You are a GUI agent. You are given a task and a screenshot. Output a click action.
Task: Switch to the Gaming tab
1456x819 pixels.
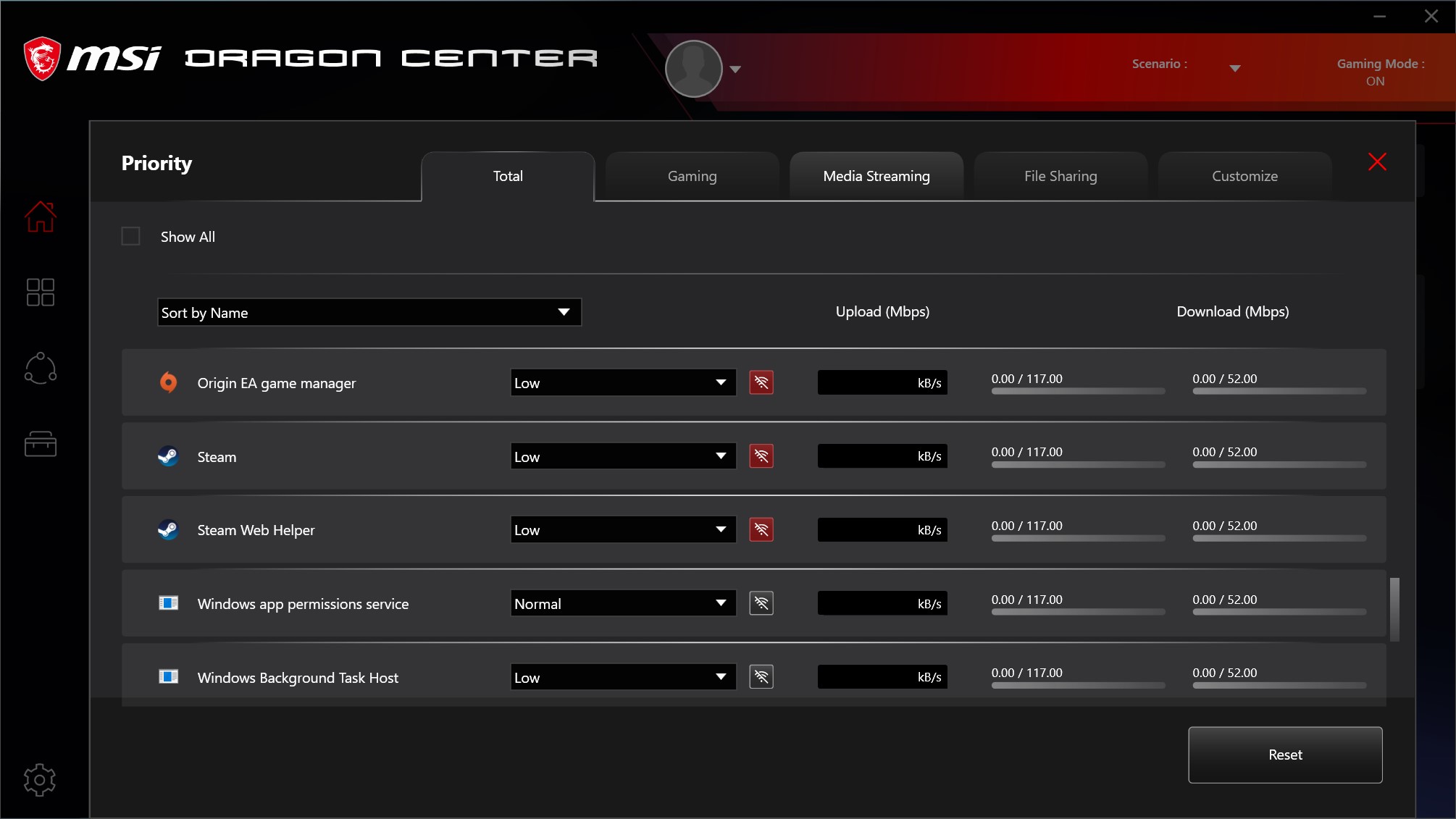693,176
